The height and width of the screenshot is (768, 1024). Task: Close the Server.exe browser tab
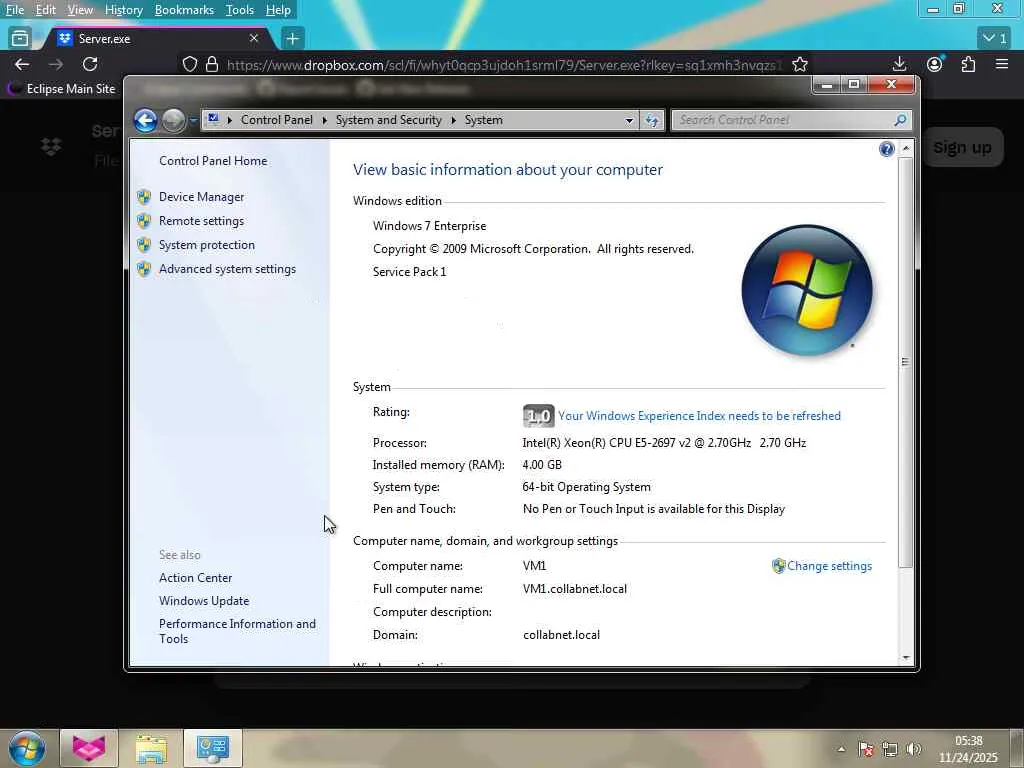point(254,39)
